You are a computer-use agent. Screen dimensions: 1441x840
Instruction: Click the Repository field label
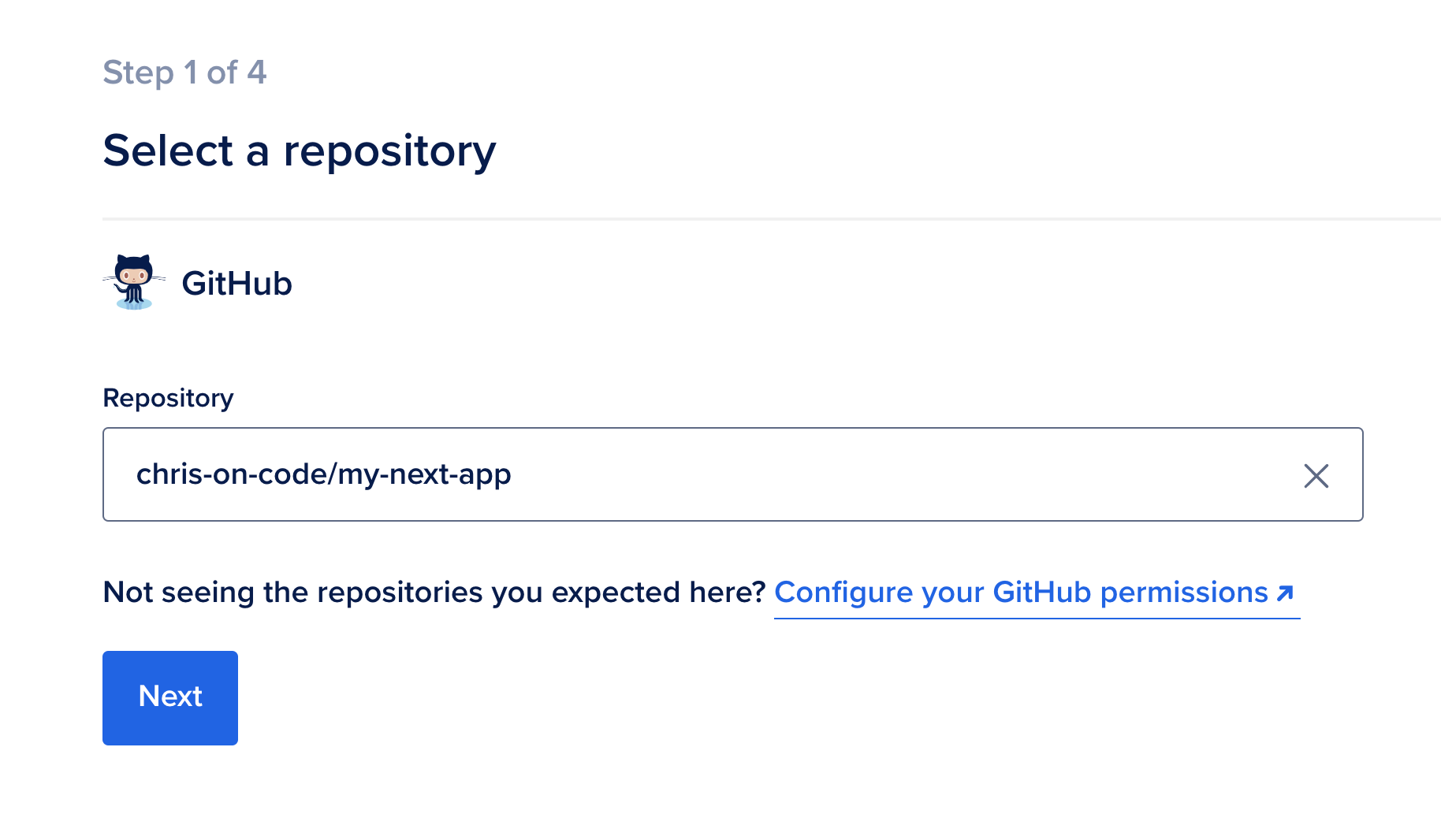tap(168, 398)
